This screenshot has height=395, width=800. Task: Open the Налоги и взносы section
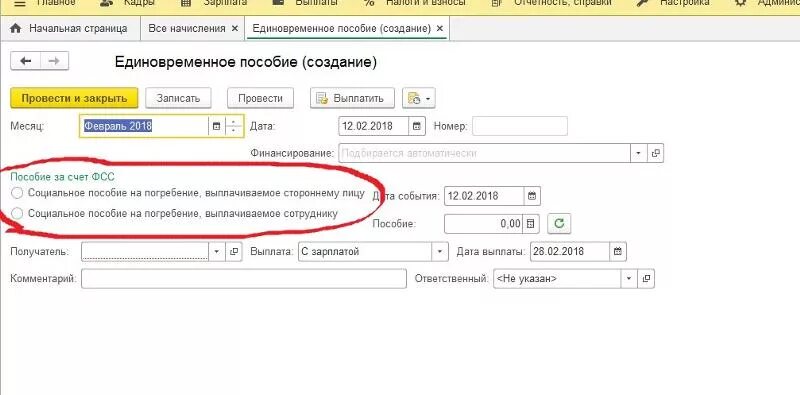414,3
